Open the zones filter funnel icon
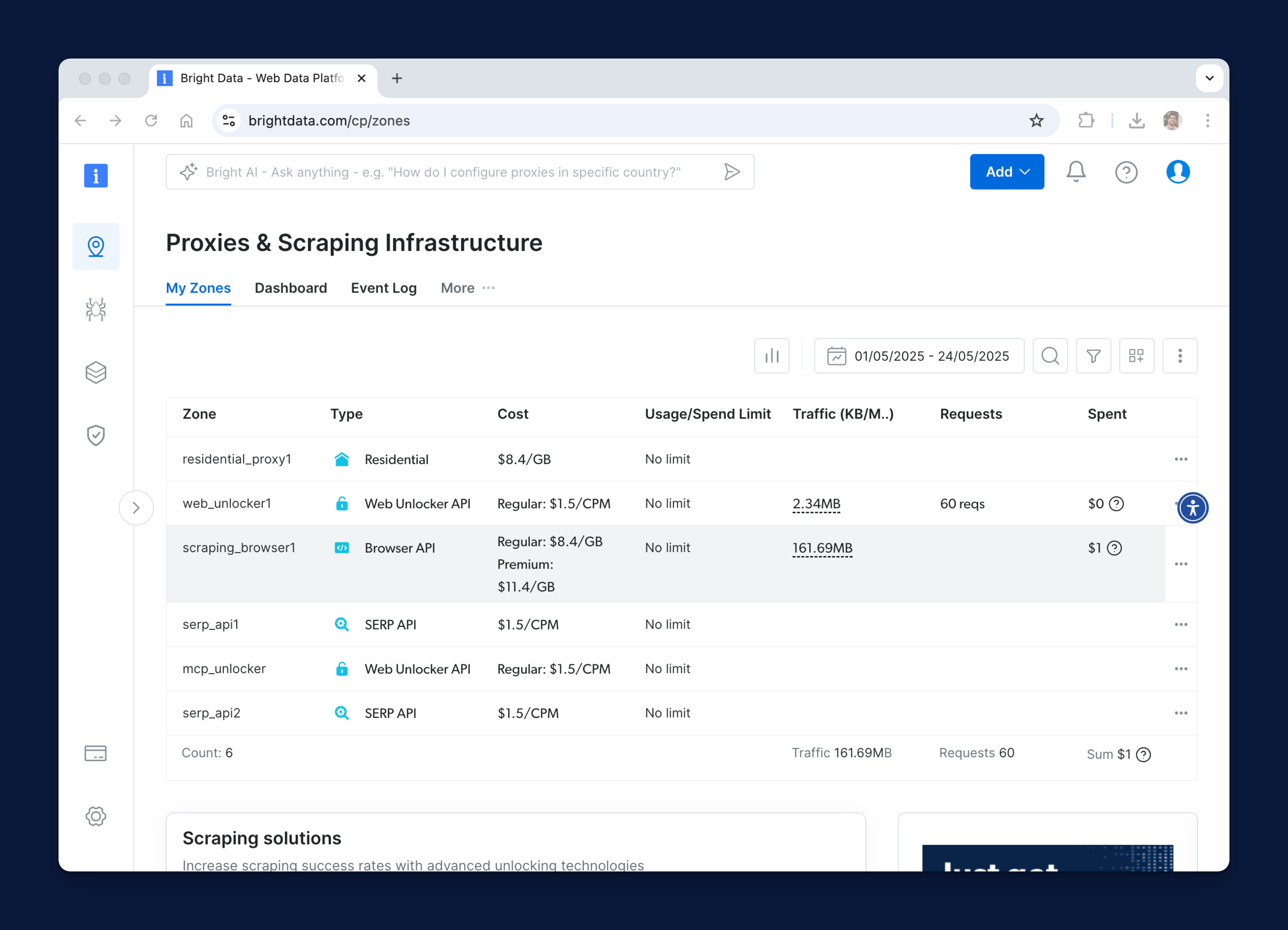This screenshot has height=930, width=1288. [1093, 356]
